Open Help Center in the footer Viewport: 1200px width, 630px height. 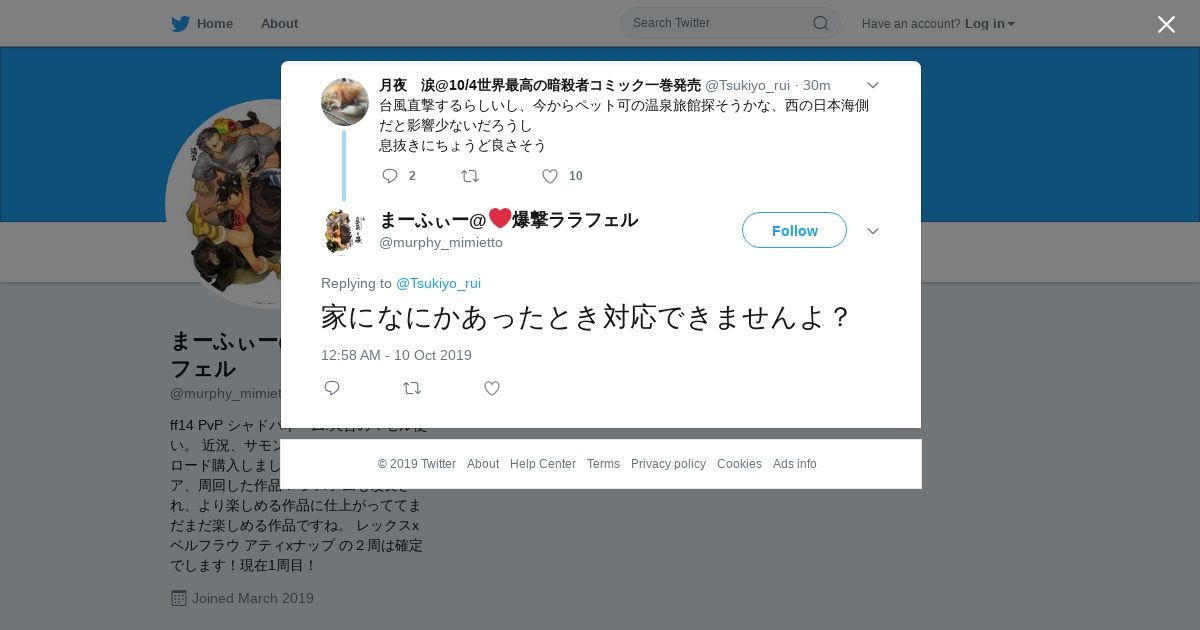pos(543,464)
